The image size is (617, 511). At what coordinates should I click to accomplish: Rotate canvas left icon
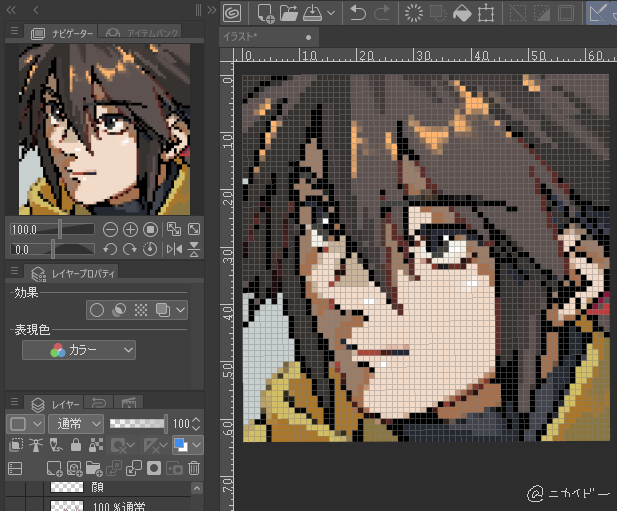tap(110, 249)
